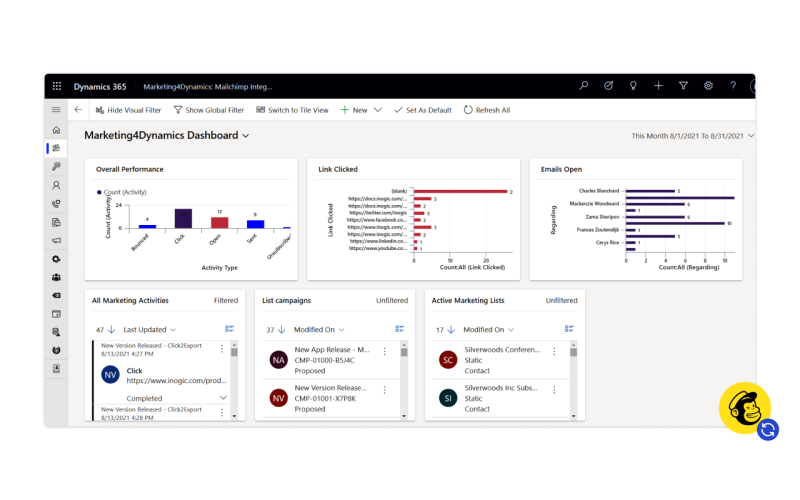Image resolution: width=800 pixels, height=500 pixels.
Task: Open the help question mark icon
Action: coord(733,86)
